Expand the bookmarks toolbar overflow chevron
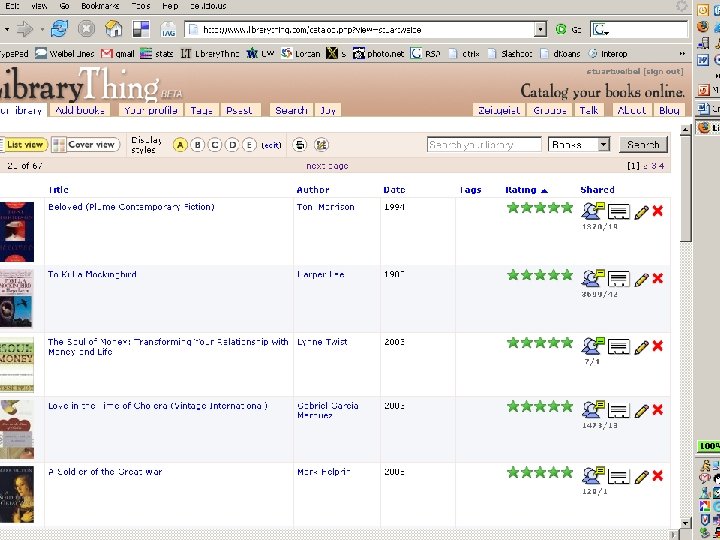This screenshot has height=540, width=720. 682,54
